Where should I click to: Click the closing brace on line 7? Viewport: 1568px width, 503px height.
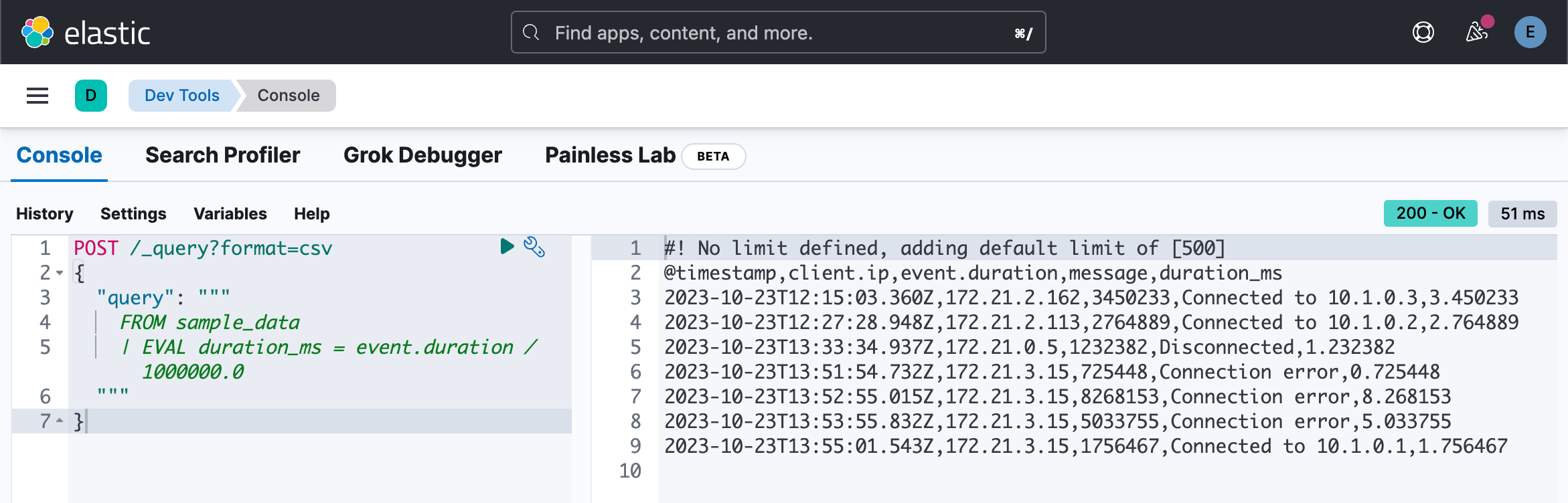click(79, 421)
